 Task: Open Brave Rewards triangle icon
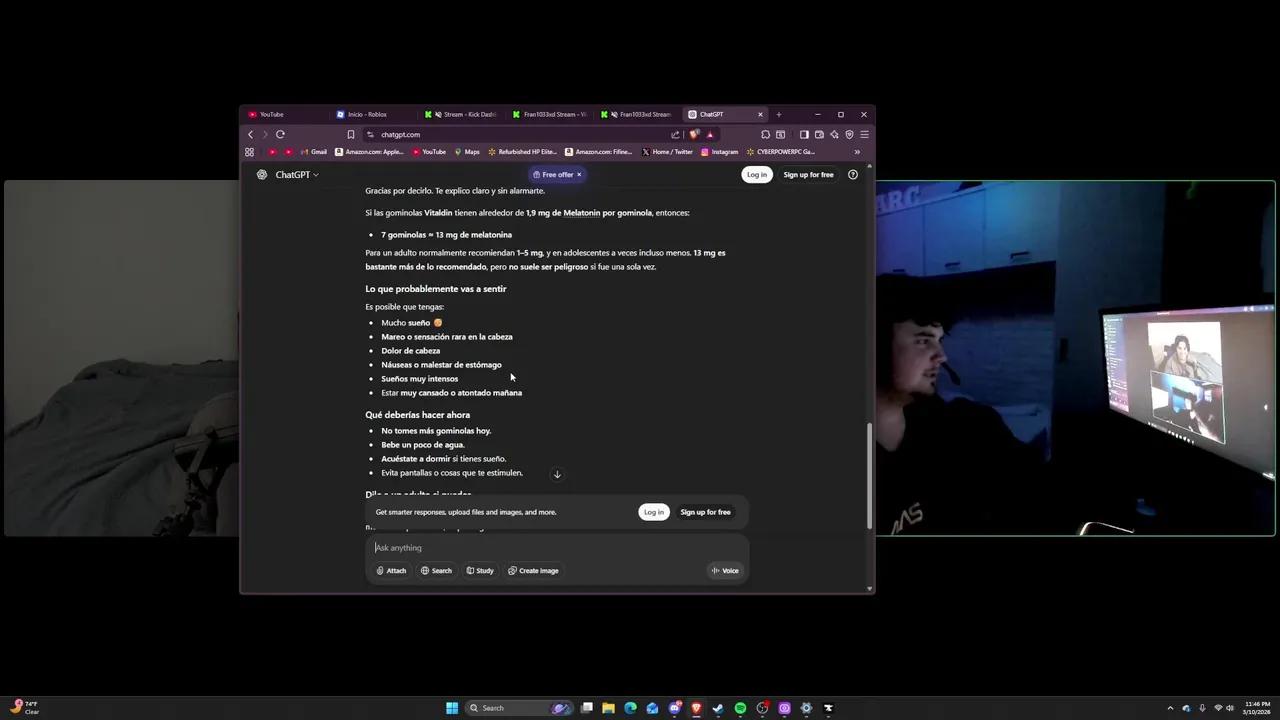pyautogui.click(x=710, y=134)
